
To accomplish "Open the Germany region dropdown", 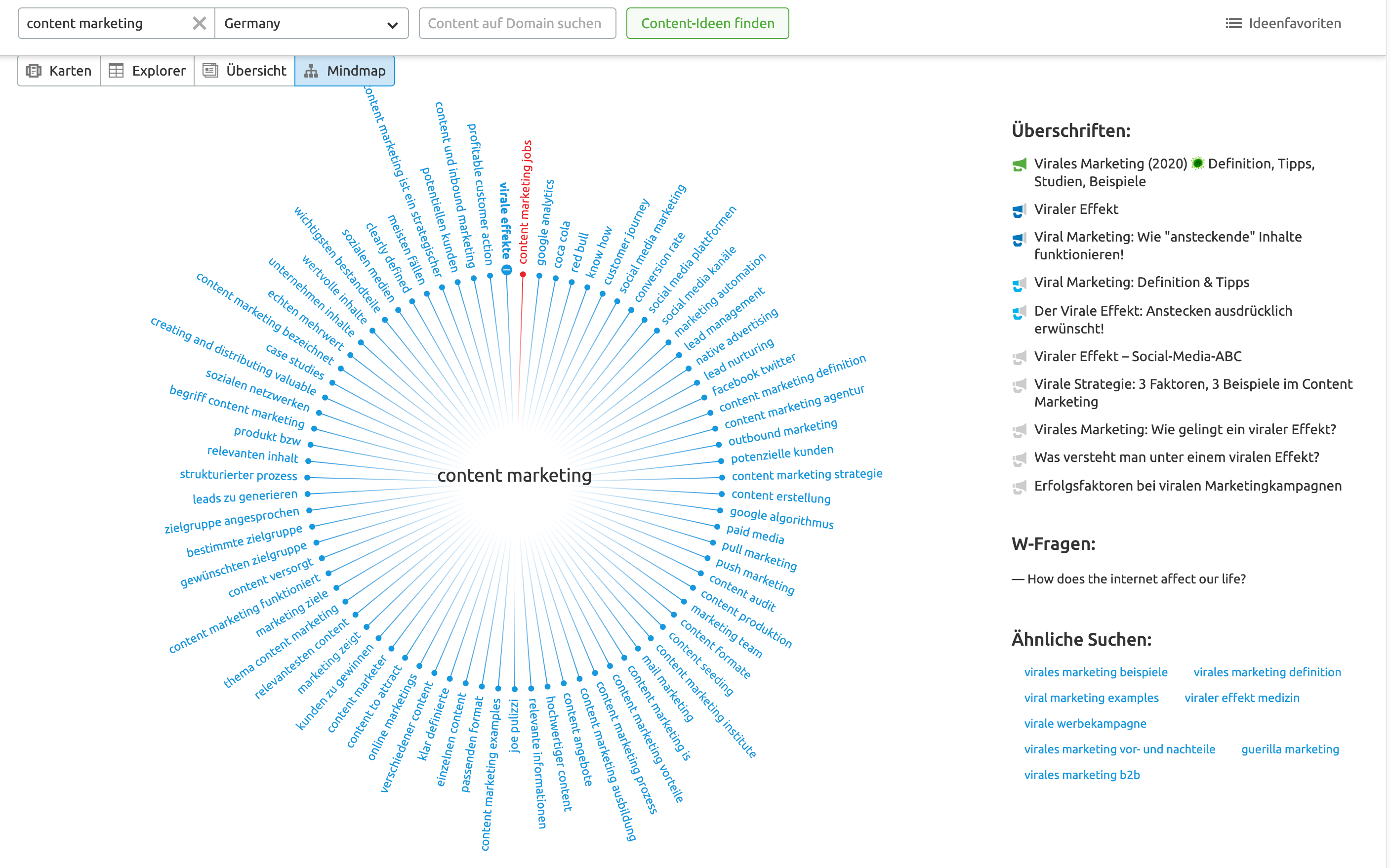I will click(311, 22).
